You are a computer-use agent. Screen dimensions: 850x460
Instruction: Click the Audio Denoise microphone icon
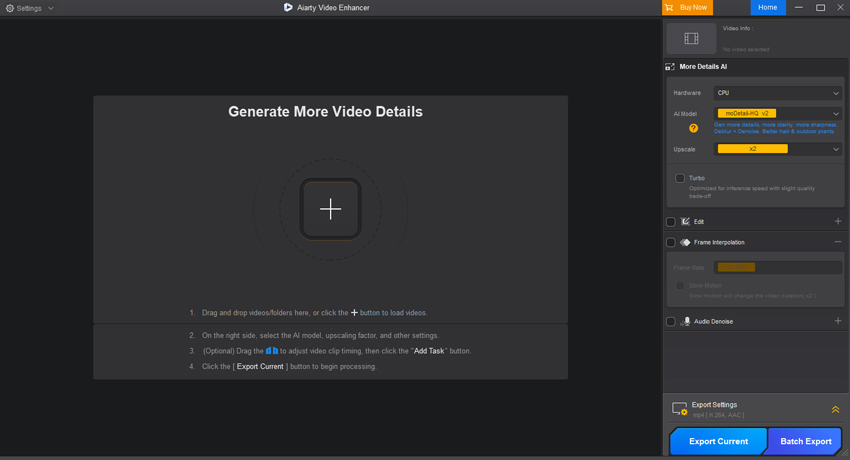[x=686, y=321]
